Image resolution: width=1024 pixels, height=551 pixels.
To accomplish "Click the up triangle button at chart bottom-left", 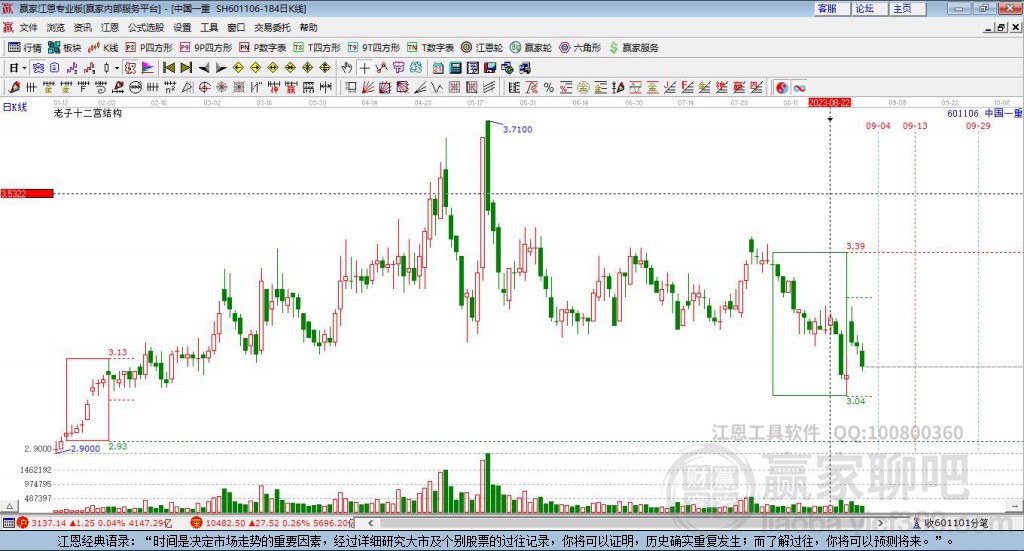I will pyautogui.click(x=9, y=506).
